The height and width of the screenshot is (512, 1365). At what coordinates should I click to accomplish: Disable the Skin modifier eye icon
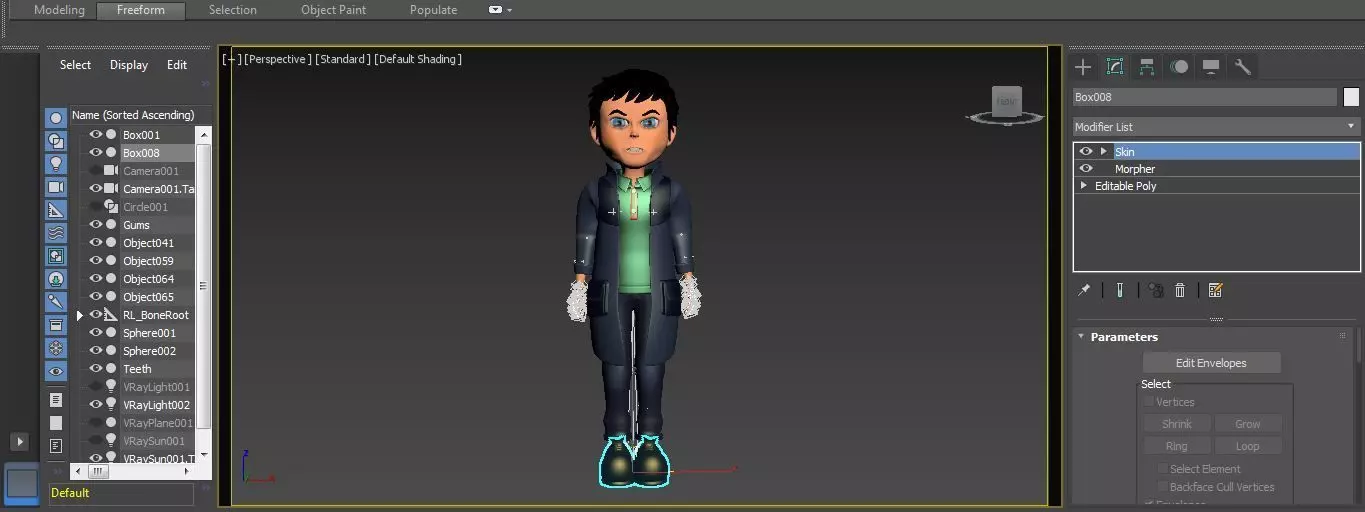1086,151
